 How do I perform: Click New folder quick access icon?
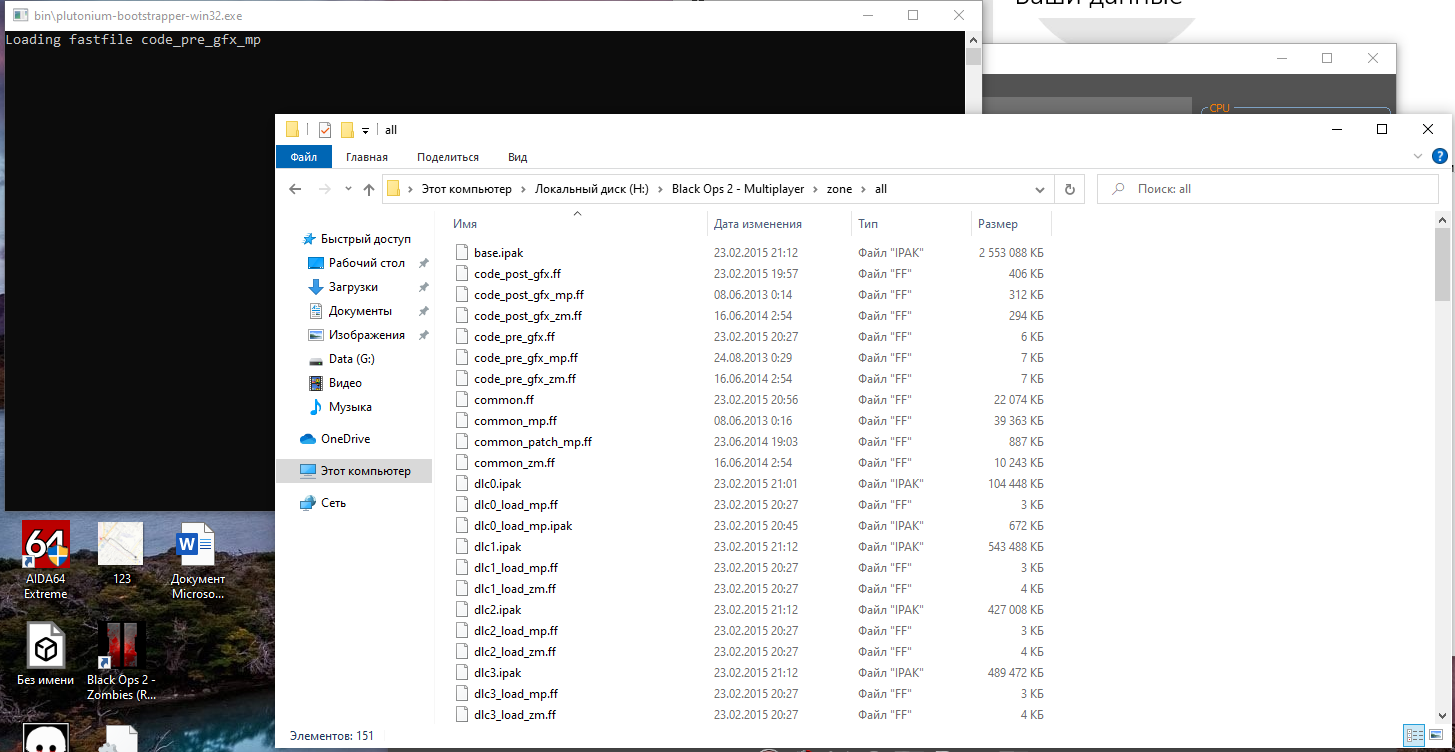point(347,130)
